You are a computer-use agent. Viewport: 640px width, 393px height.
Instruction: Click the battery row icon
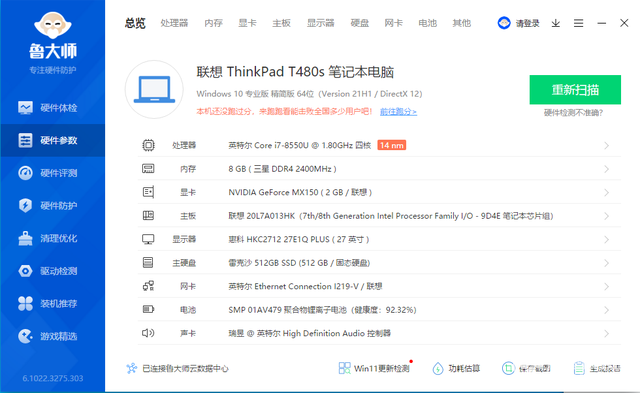point(148,309)
